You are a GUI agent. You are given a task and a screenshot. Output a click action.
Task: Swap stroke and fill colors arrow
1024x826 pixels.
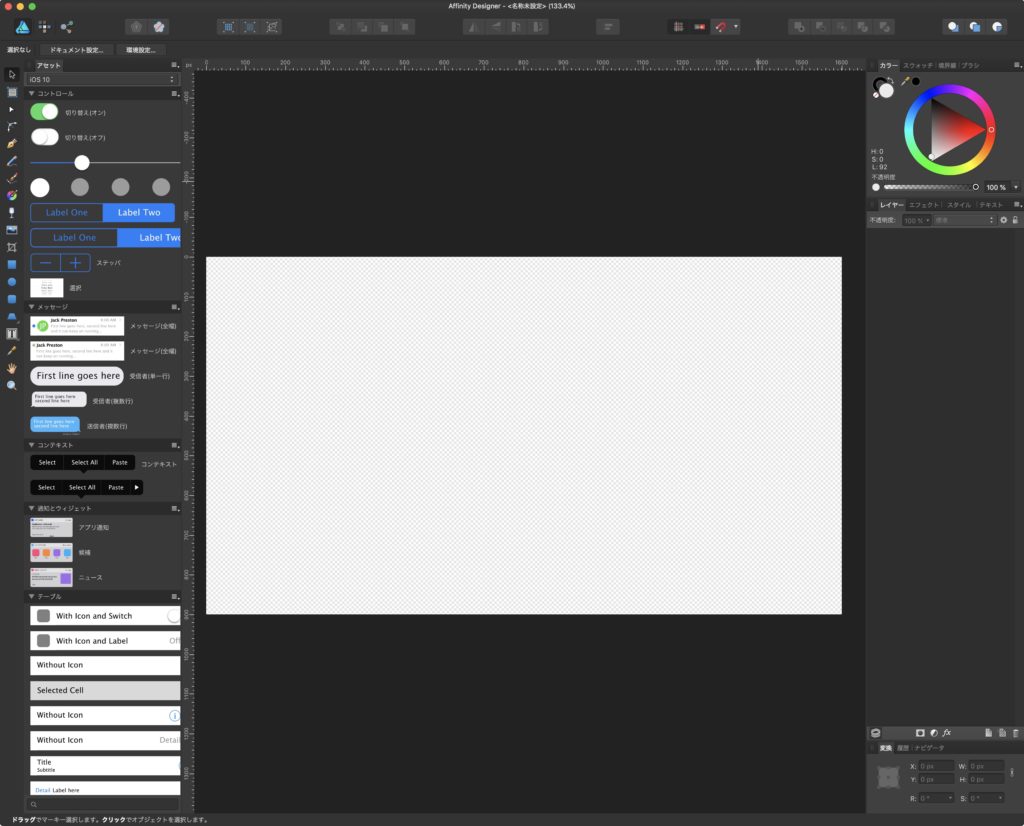point(890,80)
